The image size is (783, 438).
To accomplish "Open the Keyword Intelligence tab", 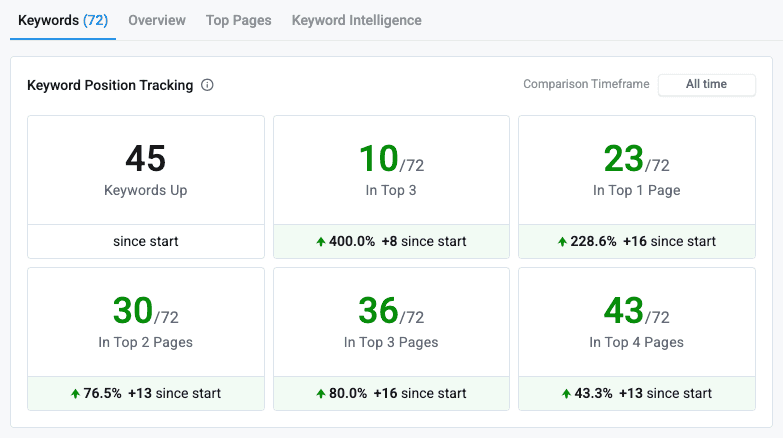I will (x=357, y=20).
